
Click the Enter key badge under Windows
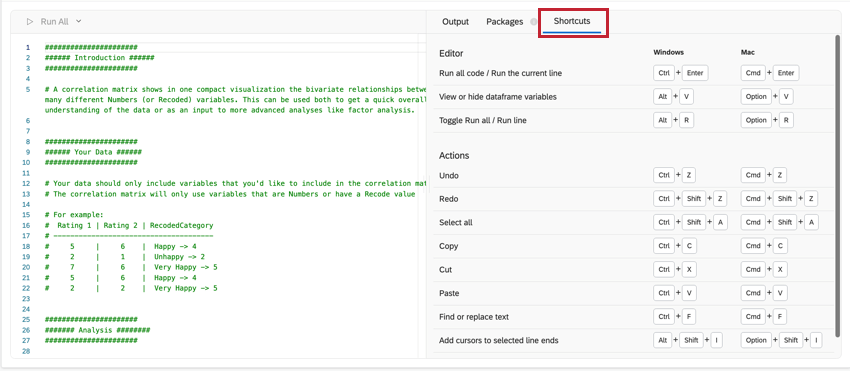click(x=695, y=73)
